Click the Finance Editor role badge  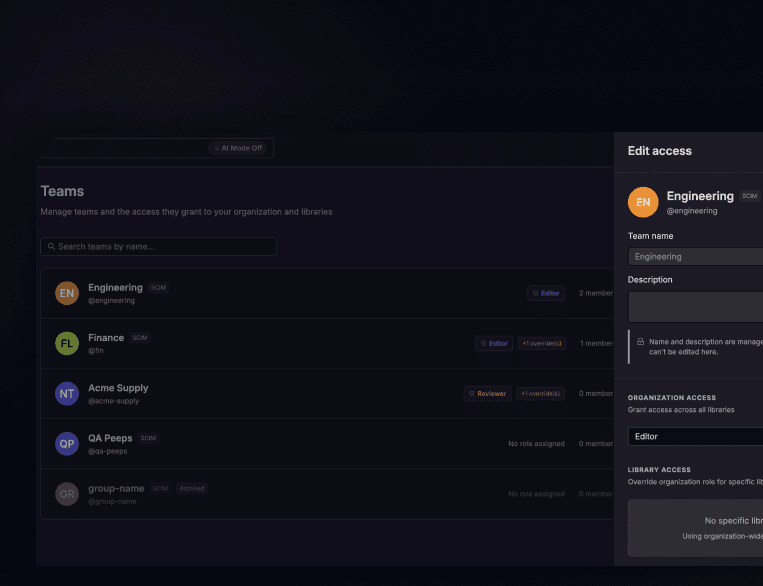click(494, 343)
